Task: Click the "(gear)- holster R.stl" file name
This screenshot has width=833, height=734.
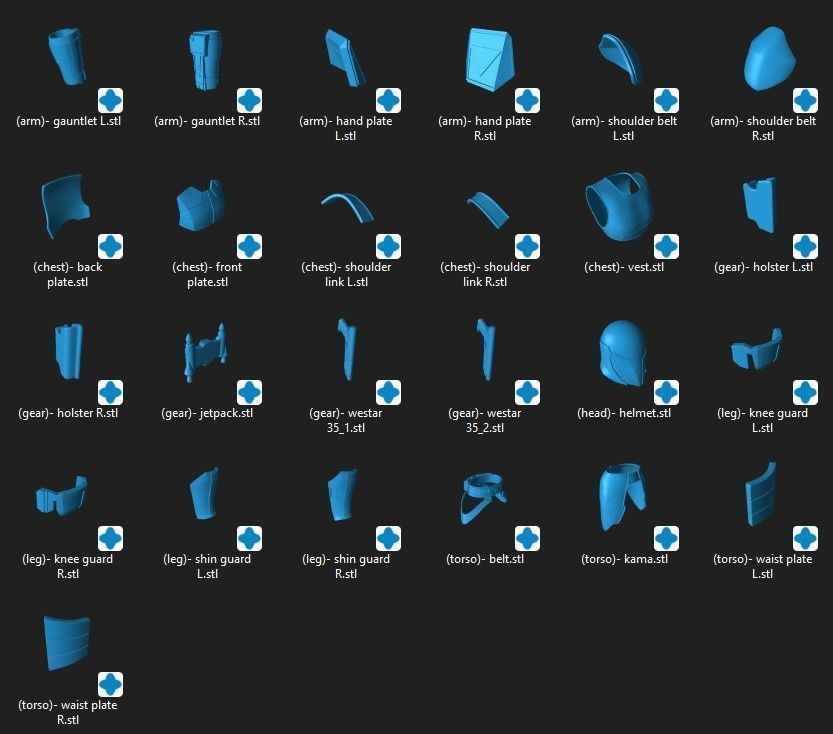Action: [68, 413]
